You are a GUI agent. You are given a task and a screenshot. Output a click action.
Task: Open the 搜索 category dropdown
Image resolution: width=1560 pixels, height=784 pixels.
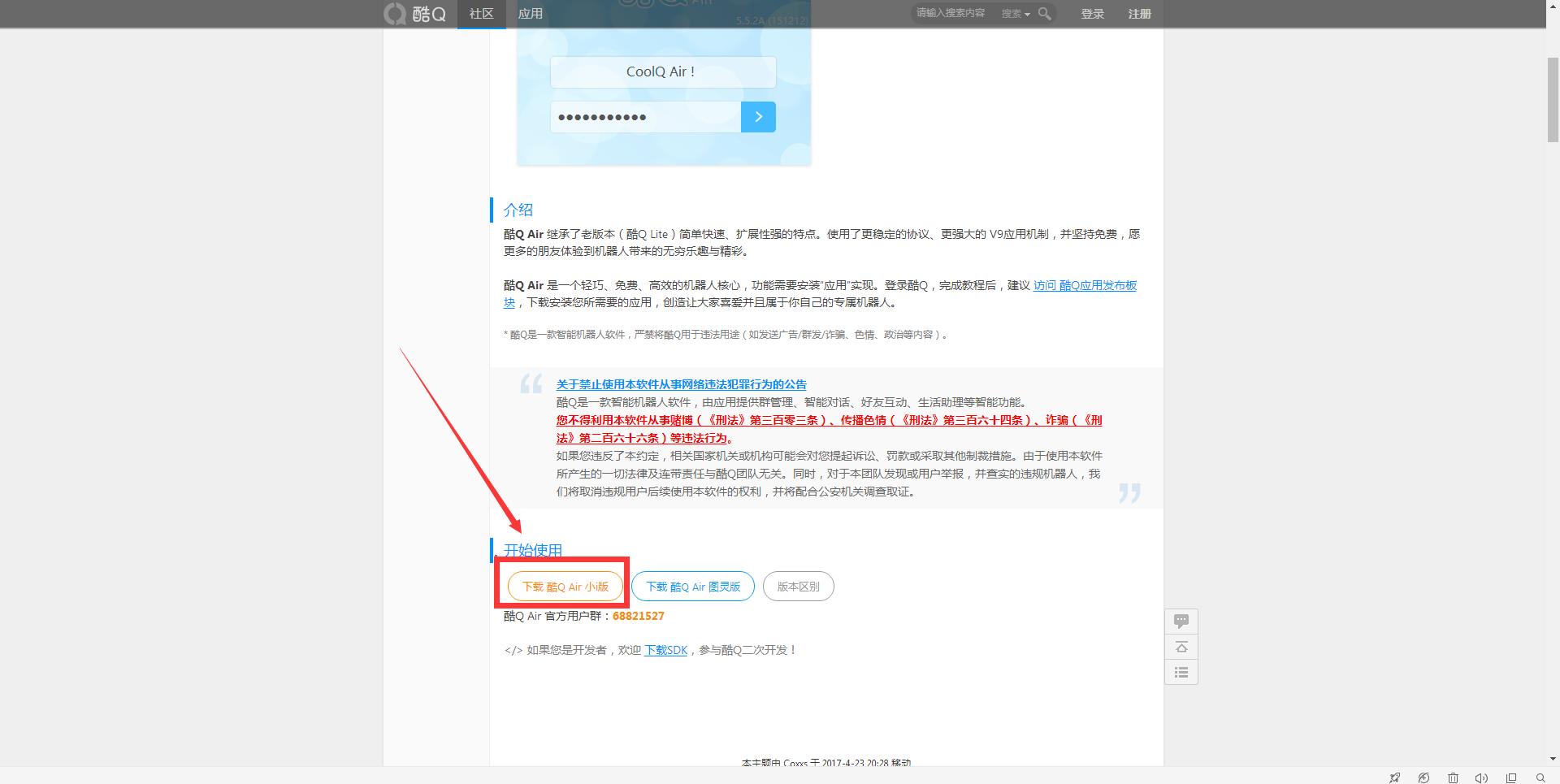coord(1015,14)
